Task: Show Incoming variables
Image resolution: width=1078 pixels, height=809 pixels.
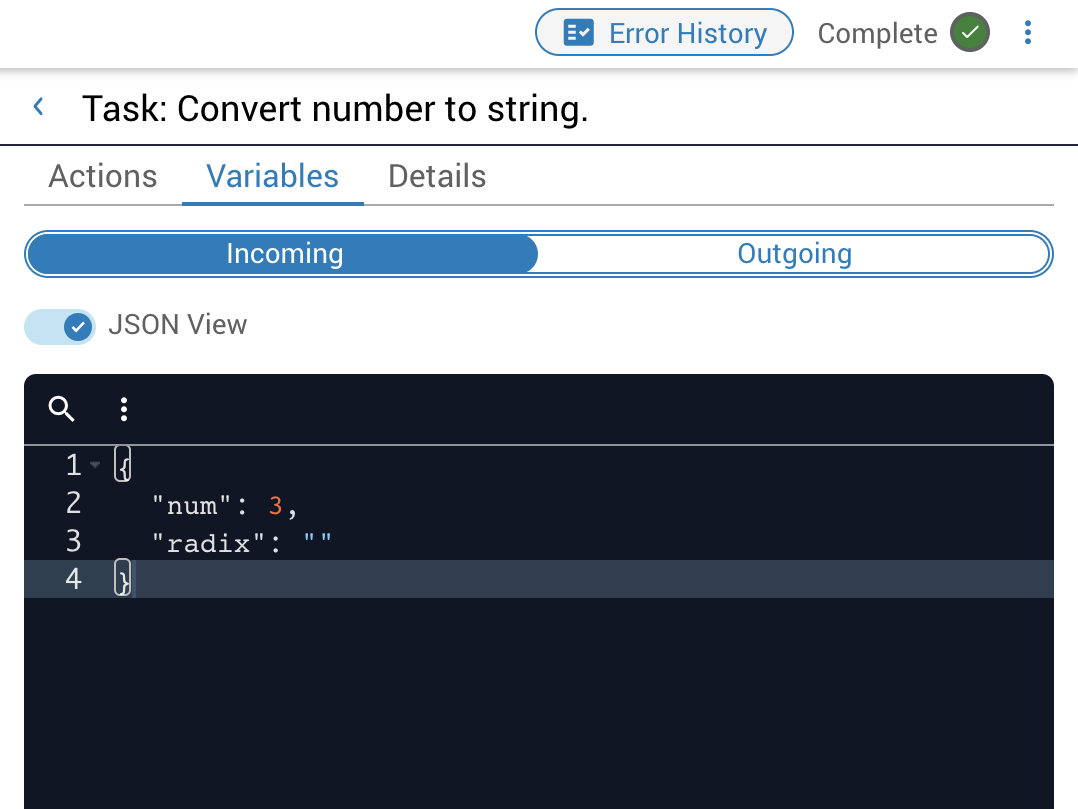Action: (x=284, y=254)
